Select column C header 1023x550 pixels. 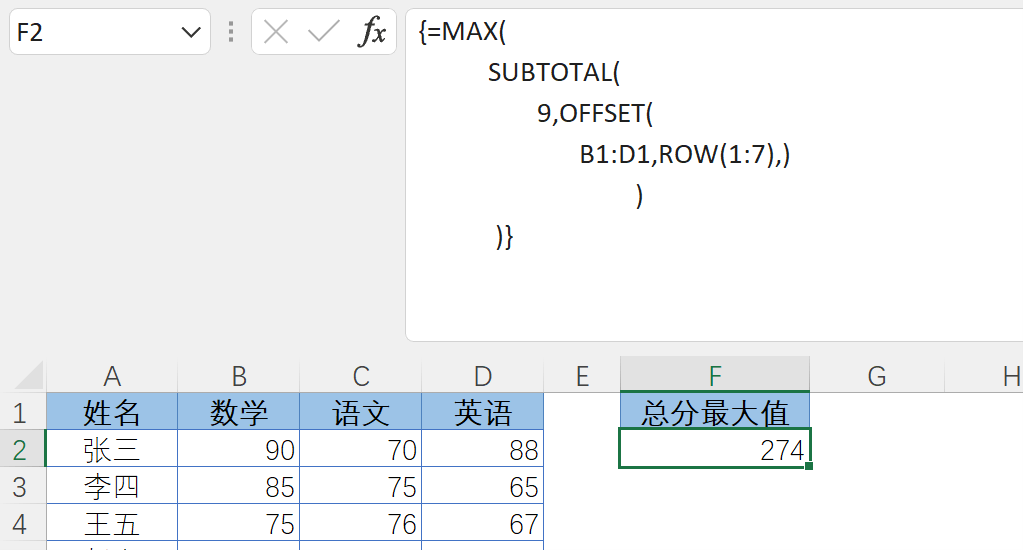tap(361, 376)
